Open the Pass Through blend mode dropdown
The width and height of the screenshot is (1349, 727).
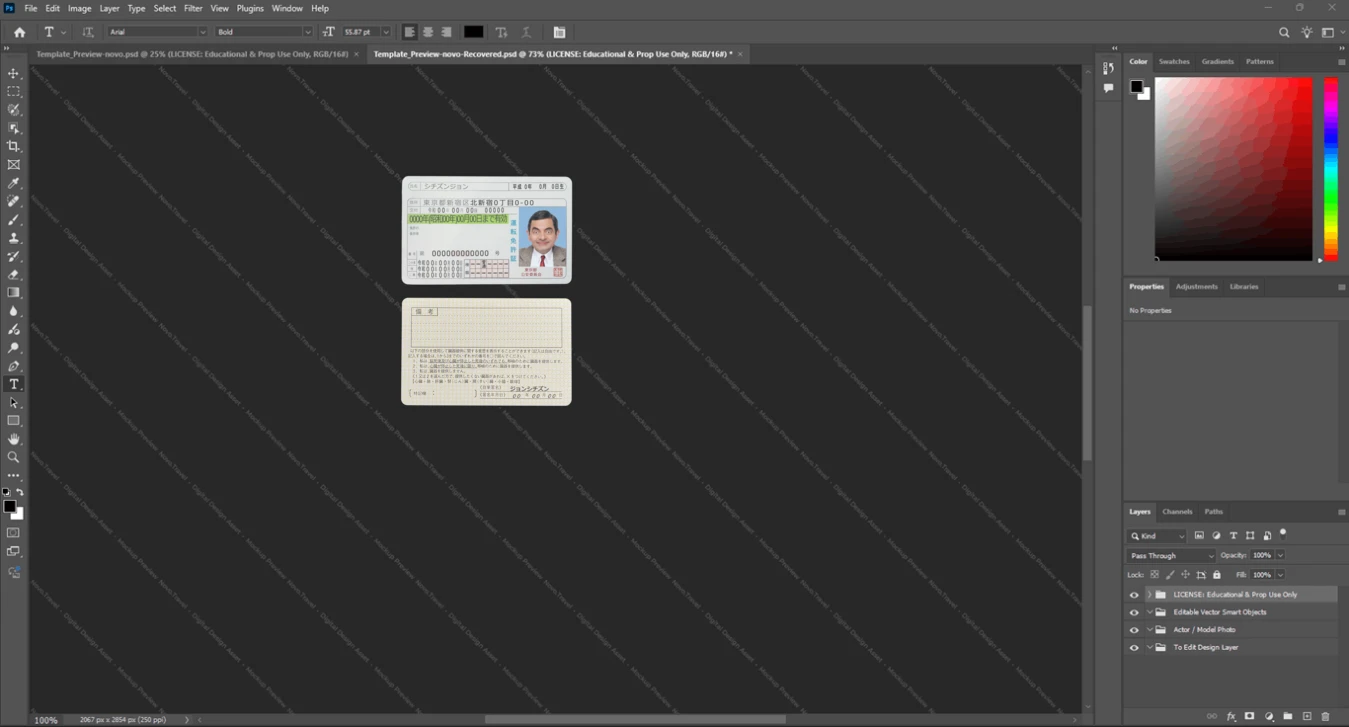coord(1171,555)
